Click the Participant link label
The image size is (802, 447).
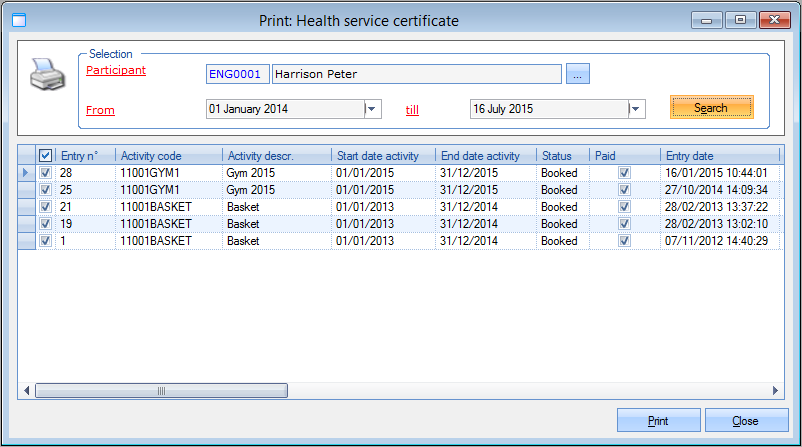(x=116, y=70)
